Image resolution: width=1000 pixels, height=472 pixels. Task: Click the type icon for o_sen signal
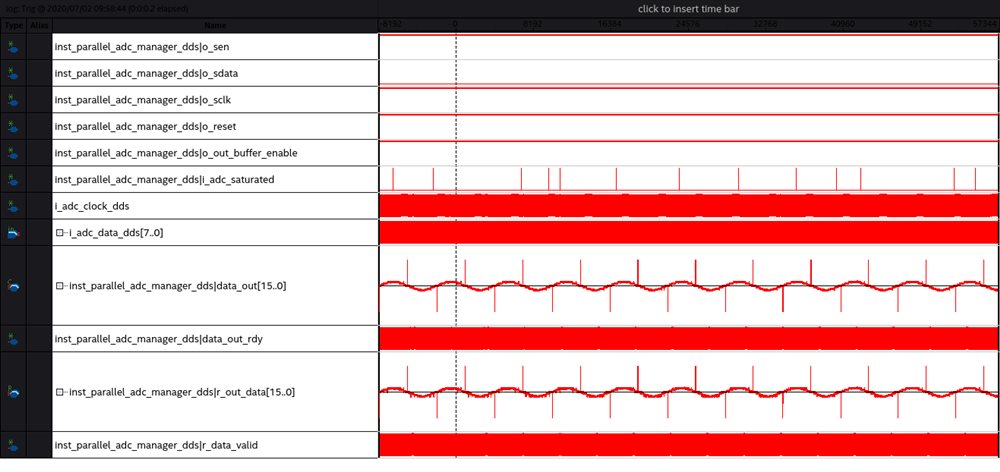(13, 47)
